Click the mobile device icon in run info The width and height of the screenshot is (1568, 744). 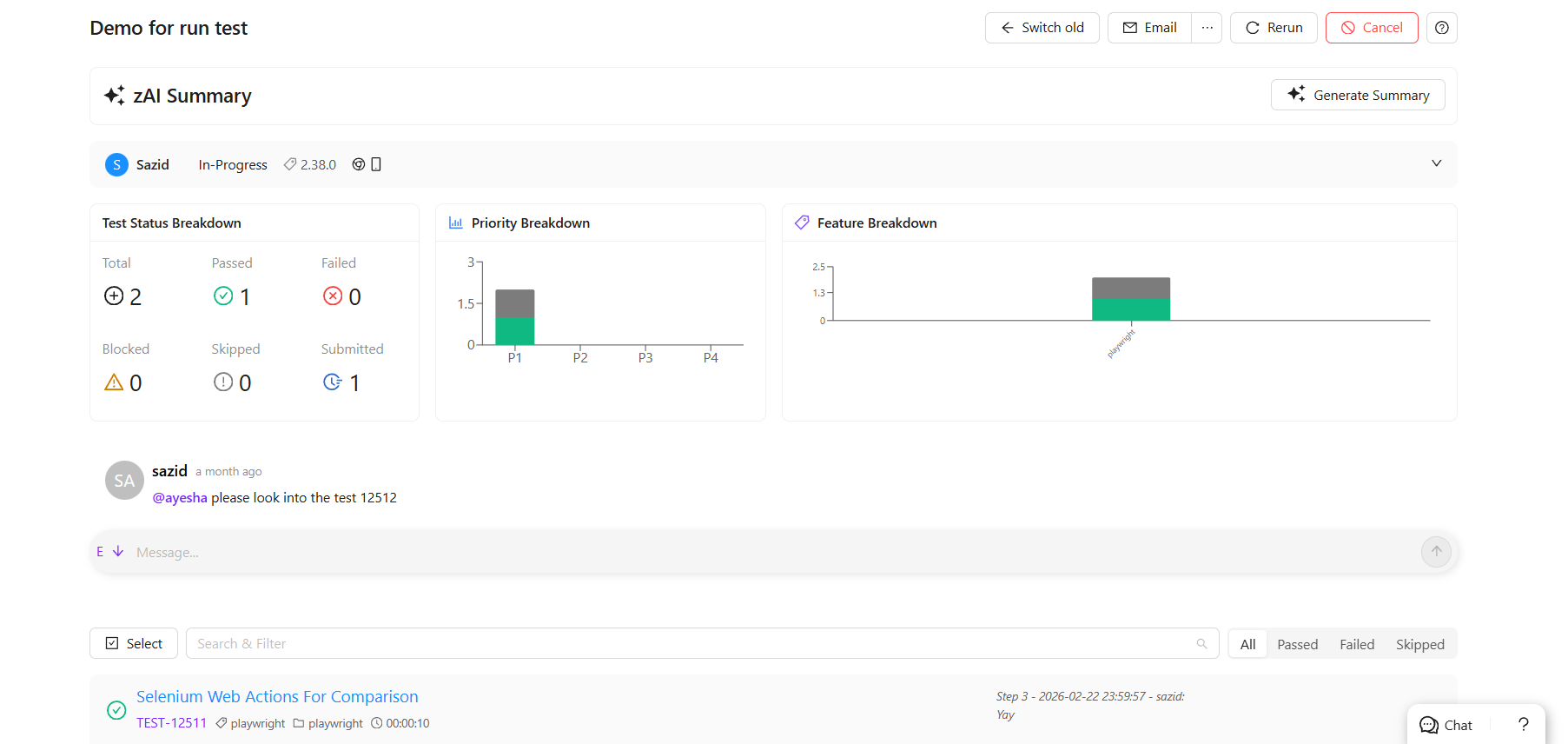tap(376, 164)
